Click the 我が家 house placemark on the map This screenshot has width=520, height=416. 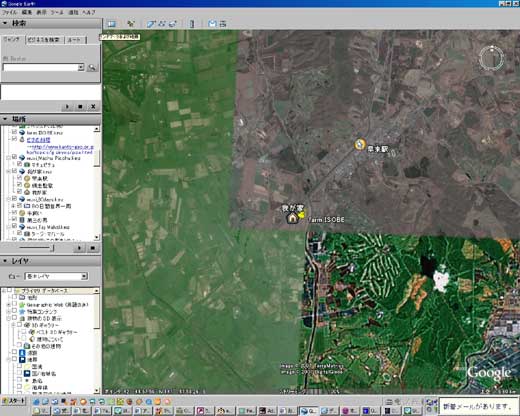coord(292,218)
